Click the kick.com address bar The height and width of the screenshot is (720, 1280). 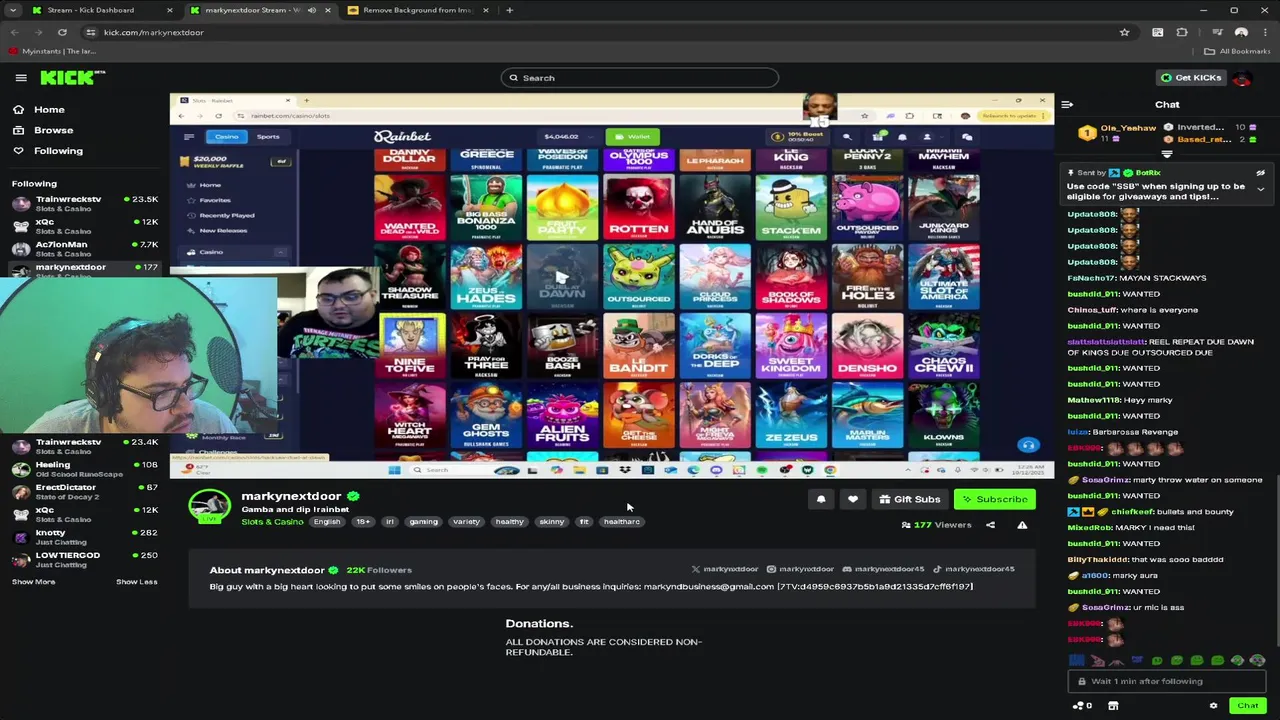(x=600, y=32)
